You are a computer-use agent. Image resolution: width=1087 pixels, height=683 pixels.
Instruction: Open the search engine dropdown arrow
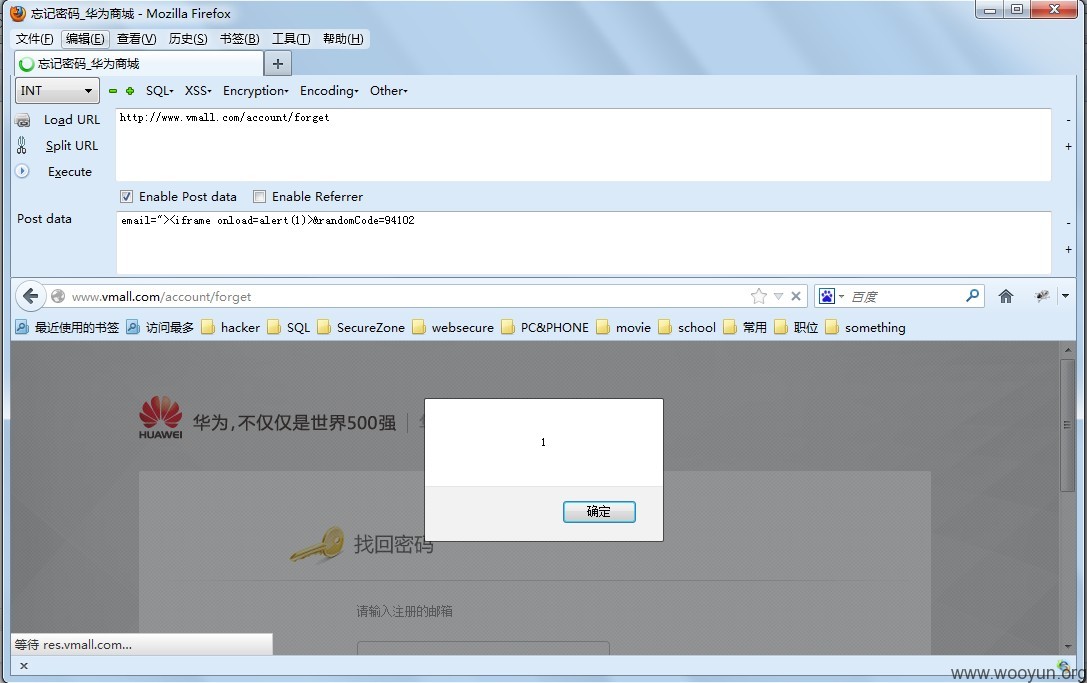841,297
